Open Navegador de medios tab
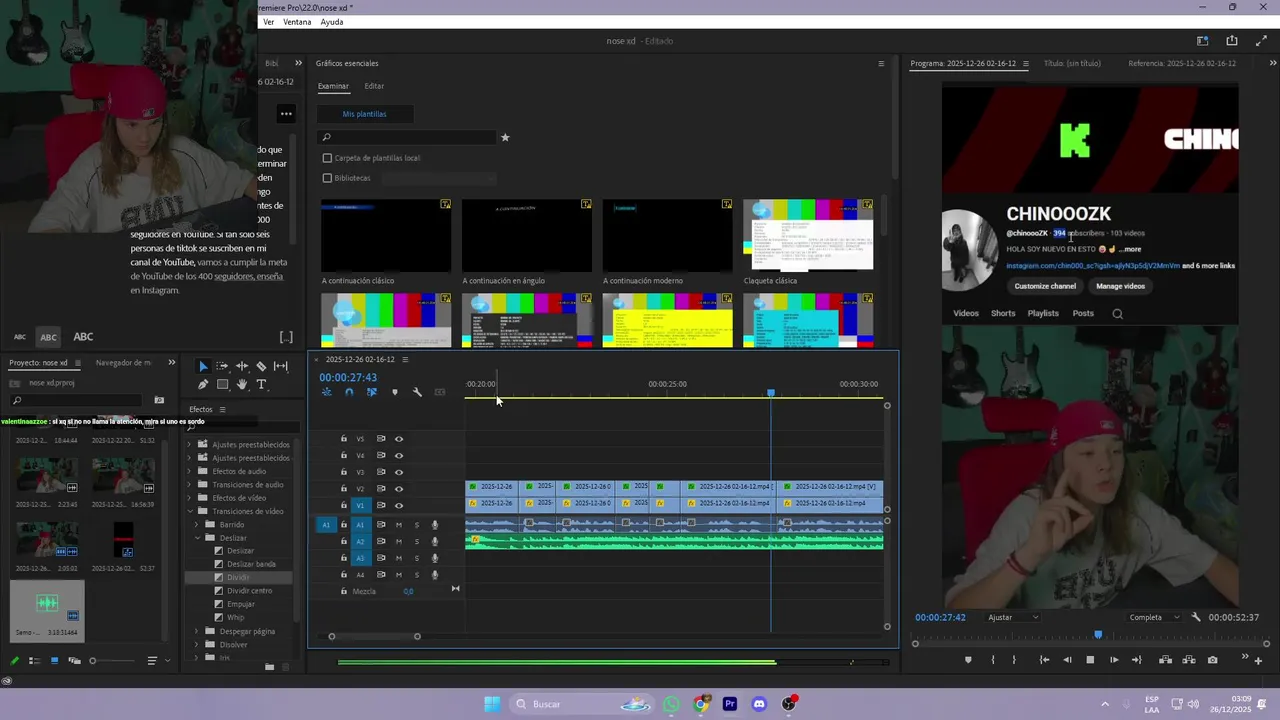Viewport: 1280px width, 720px height. [x=123, y=363]
